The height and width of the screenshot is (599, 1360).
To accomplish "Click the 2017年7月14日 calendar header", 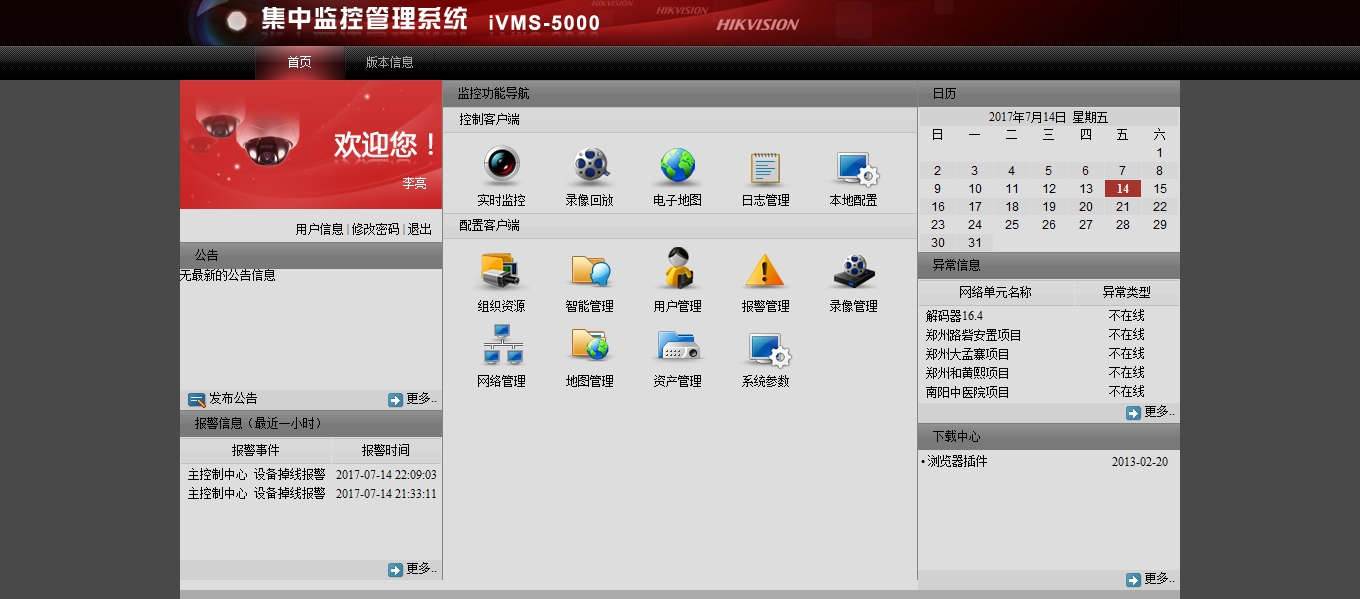I will [x=1048, y=117].
